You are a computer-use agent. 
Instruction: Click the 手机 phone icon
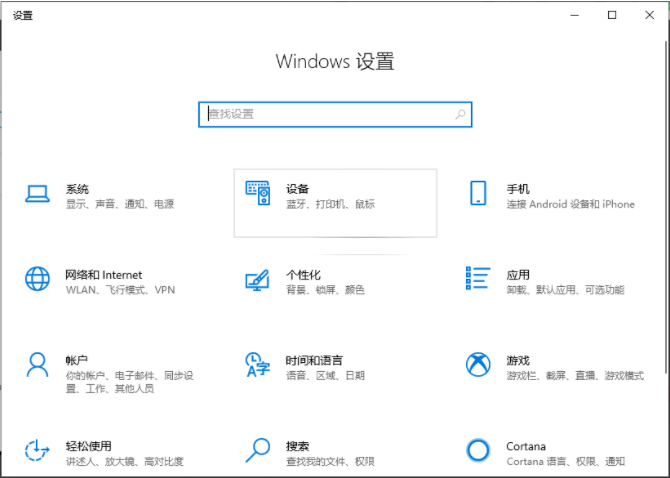click(478, 195)
